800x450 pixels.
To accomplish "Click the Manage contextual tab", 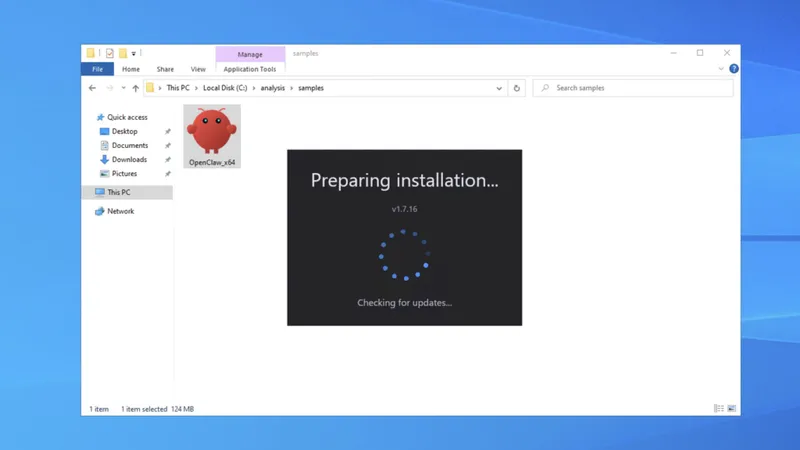I will [x=250, y=54].
